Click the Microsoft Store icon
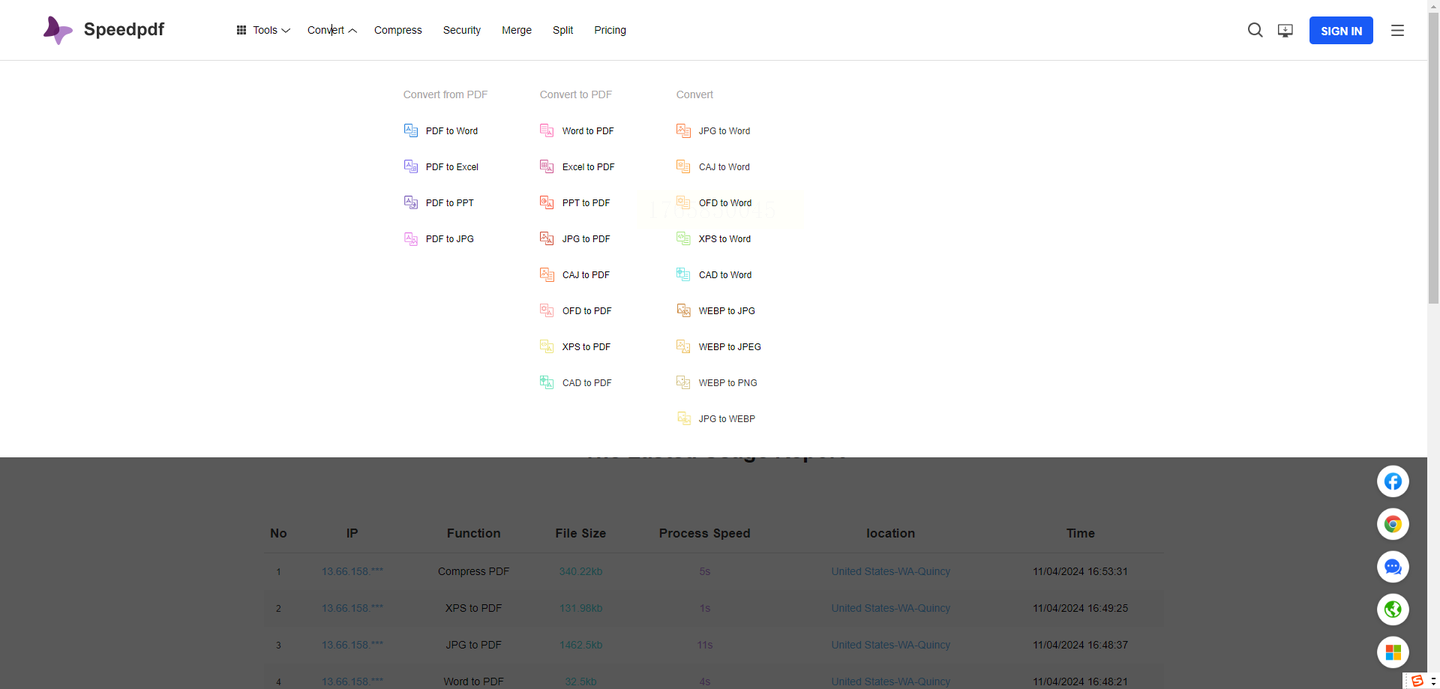Image resolution: width=1440 pixels, height=689 pixels. [x=1392, y=652]
